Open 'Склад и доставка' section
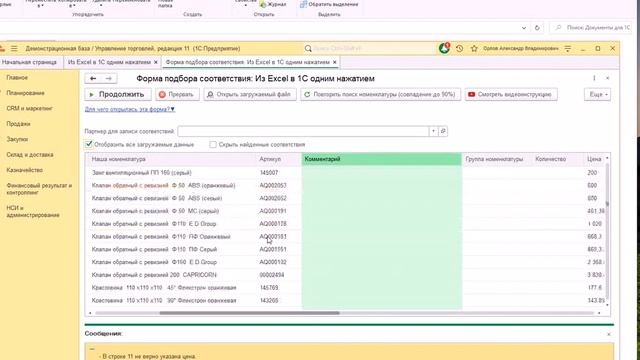Image resolution: width=640 pixels, height=360 pixels. tap(30, 155)
